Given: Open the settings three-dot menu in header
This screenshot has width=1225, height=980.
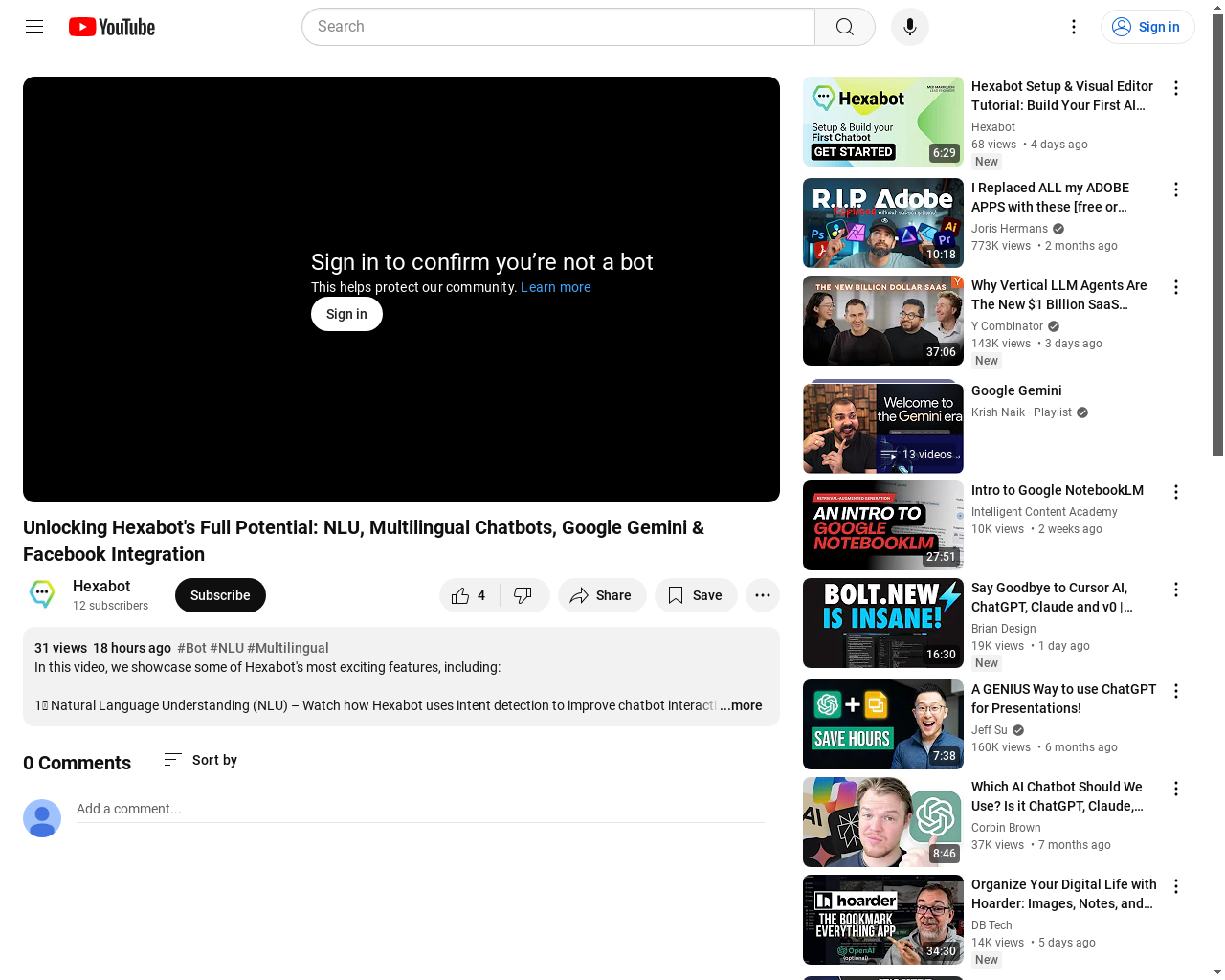Looking at the screenshot, I should tap(1074, 27).
